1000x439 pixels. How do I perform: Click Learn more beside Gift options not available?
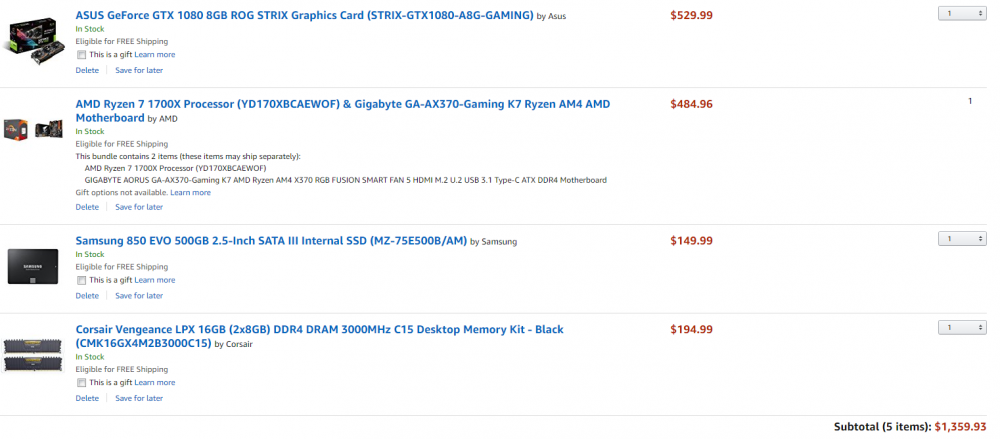190,192
